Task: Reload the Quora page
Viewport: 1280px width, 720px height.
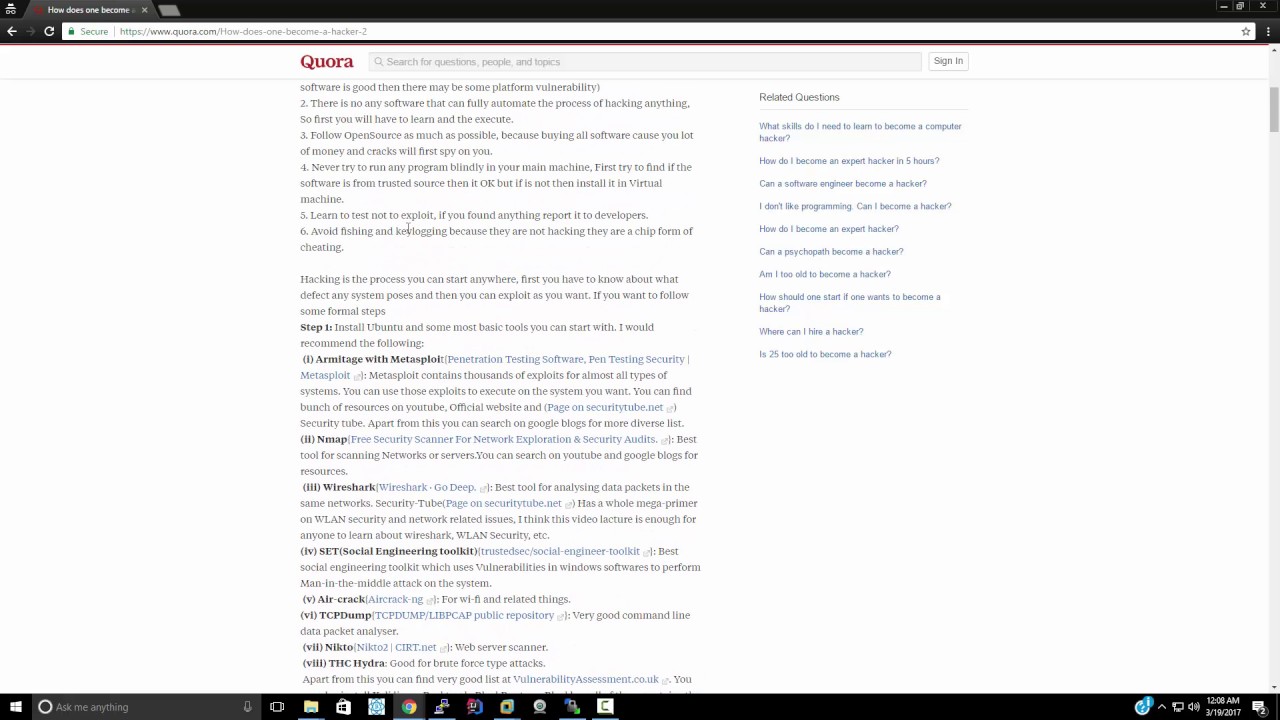Action: 48,31
